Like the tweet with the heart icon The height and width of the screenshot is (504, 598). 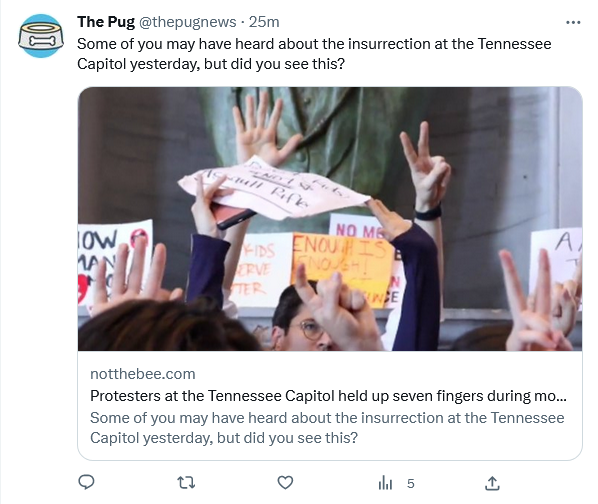click(x=285, y=483)
